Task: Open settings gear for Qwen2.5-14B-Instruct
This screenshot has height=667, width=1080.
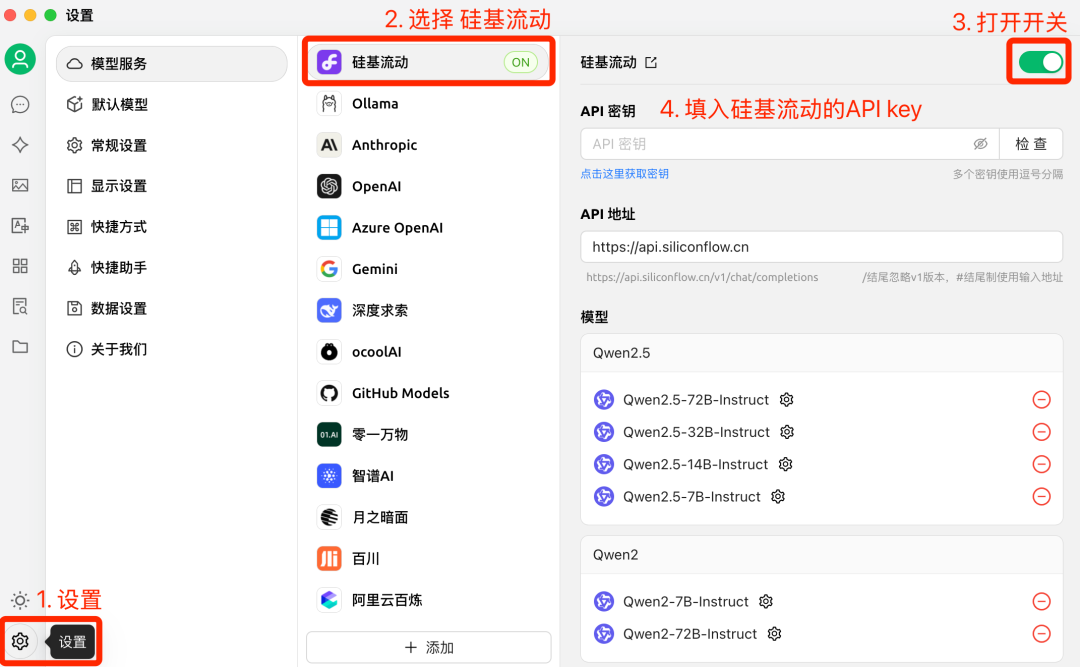Action: 785,464
